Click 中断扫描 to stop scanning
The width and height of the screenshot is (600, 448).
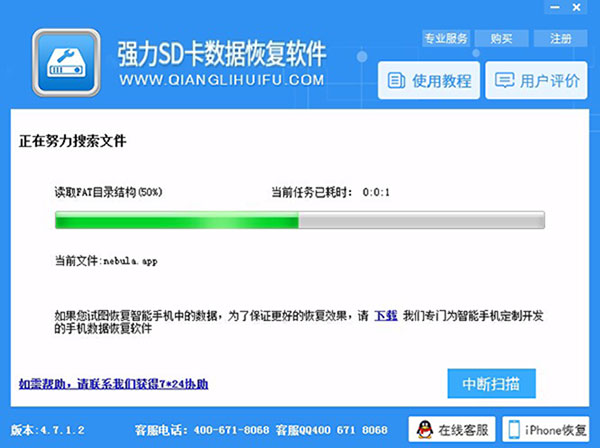click(491, 383)
